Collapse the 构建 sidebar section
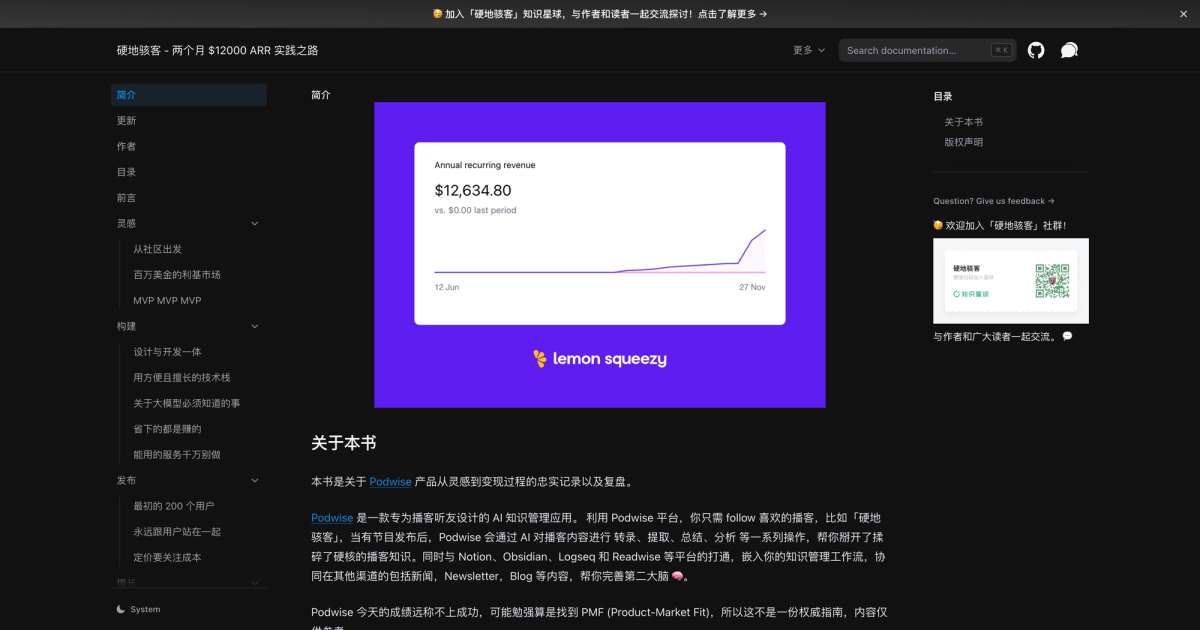 [254, 326]
